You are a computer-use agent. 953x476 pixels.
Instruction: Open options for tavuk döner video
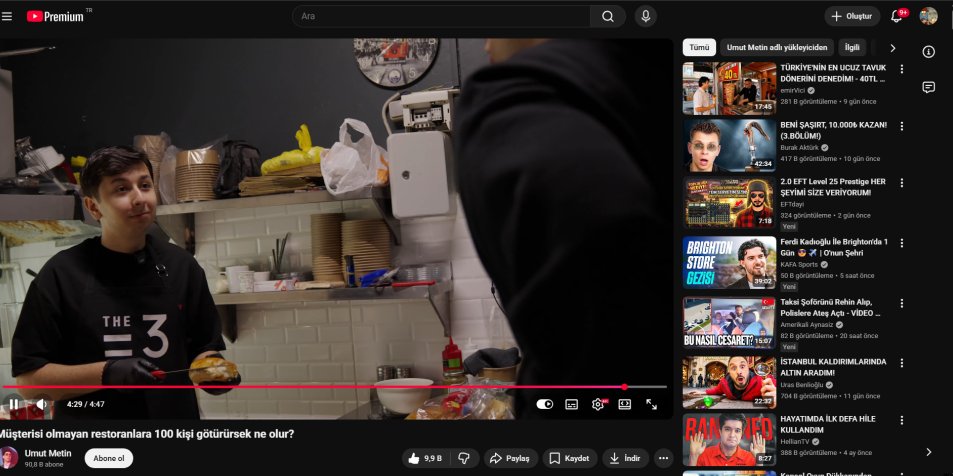tap(902, 69)
